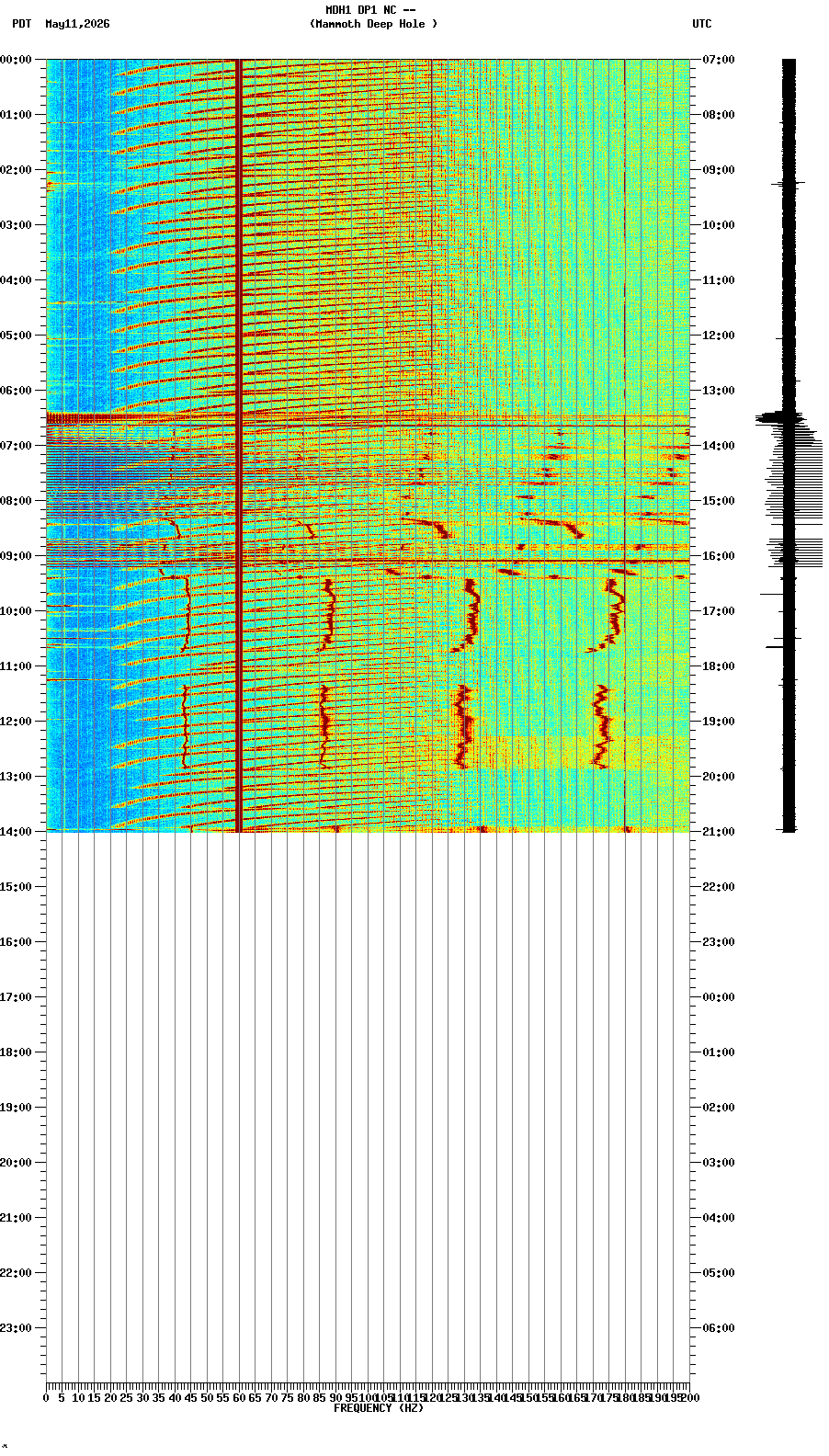This screenshot has width=829, height=1456.
Task: Click the seismogram amplitude trace beside the spectrogram
Action: point(789,446)
